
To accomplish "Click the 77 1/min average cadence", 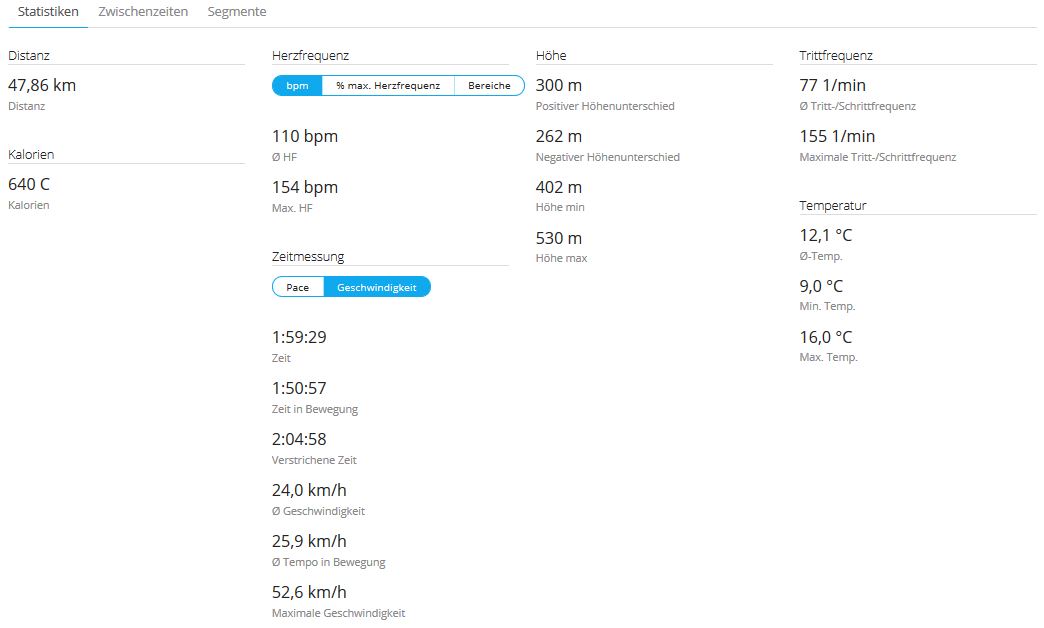I will [x=832, y=85].
